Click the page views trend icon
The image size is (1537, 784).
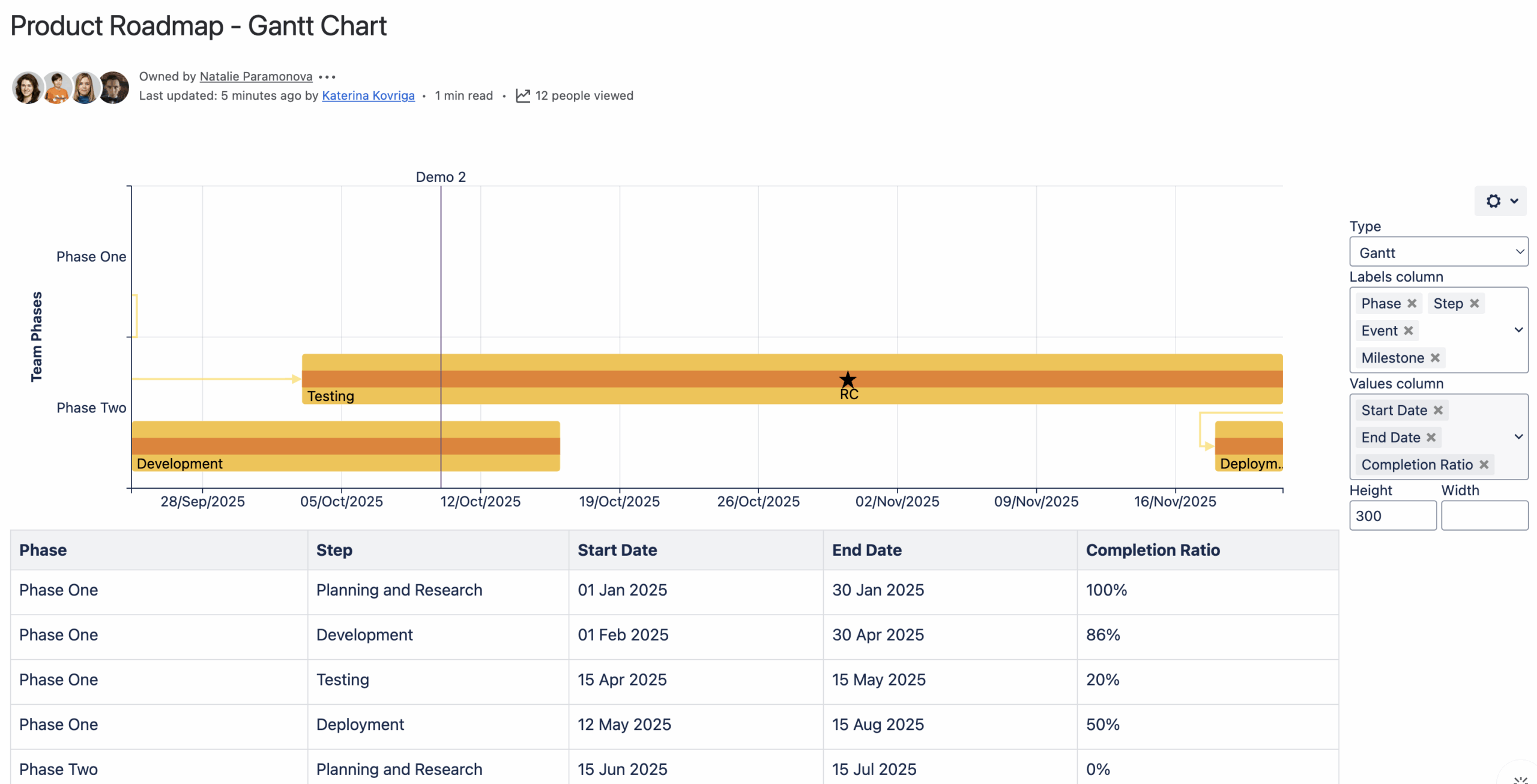point(521,95)
